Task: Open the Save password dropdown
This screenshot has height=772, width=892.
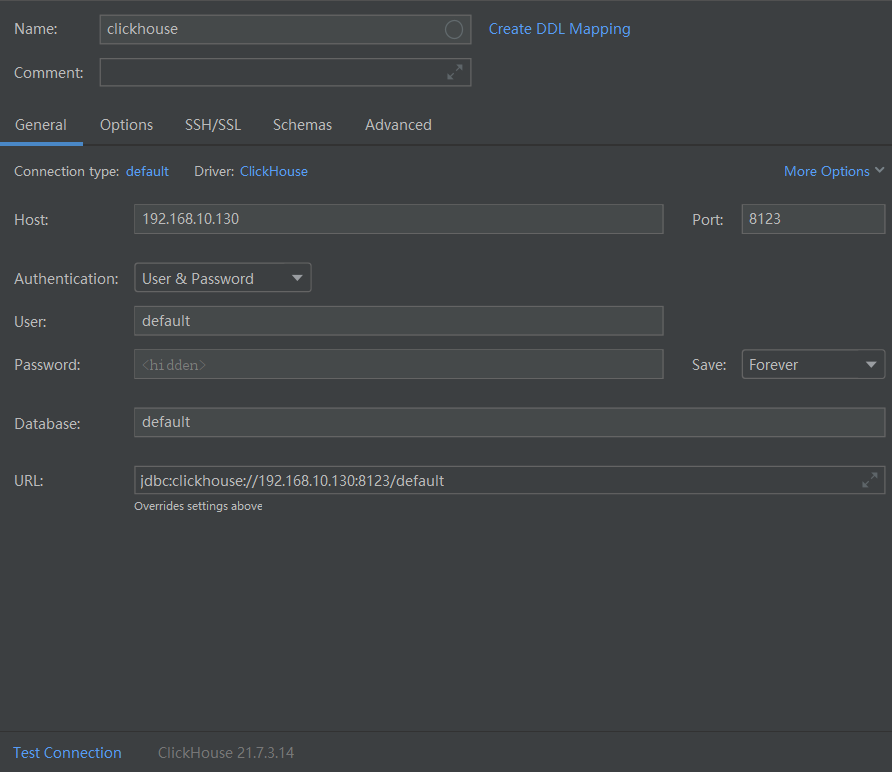Action: tap(813, 364)
